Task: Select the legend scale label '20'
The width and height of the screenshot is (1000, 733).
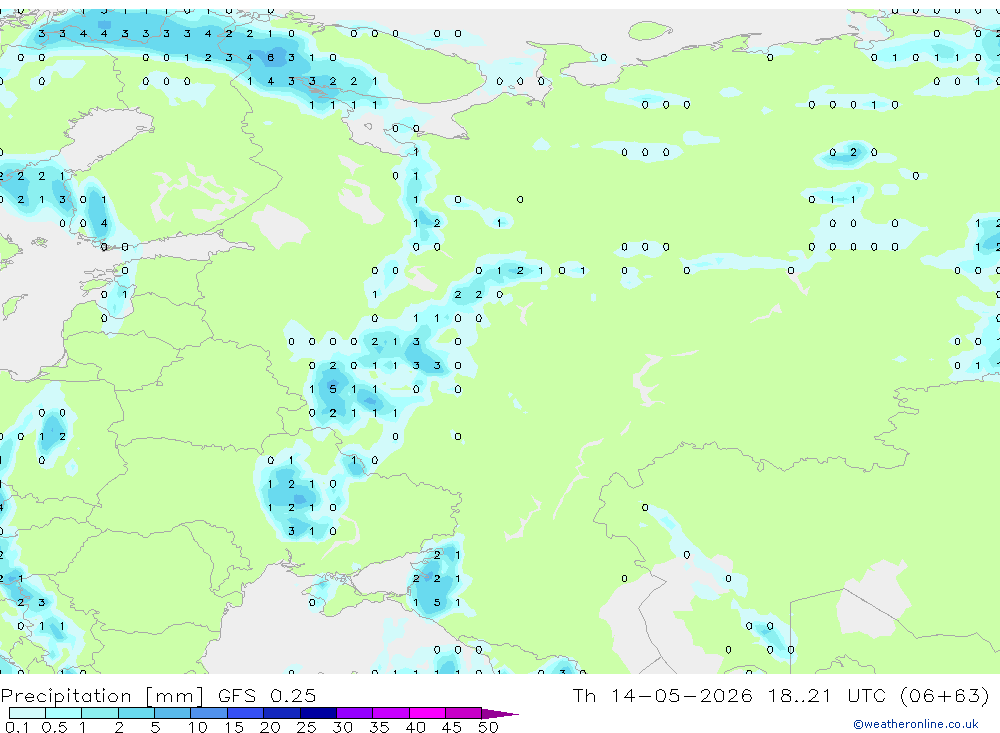Action: [x=270, y=727]
